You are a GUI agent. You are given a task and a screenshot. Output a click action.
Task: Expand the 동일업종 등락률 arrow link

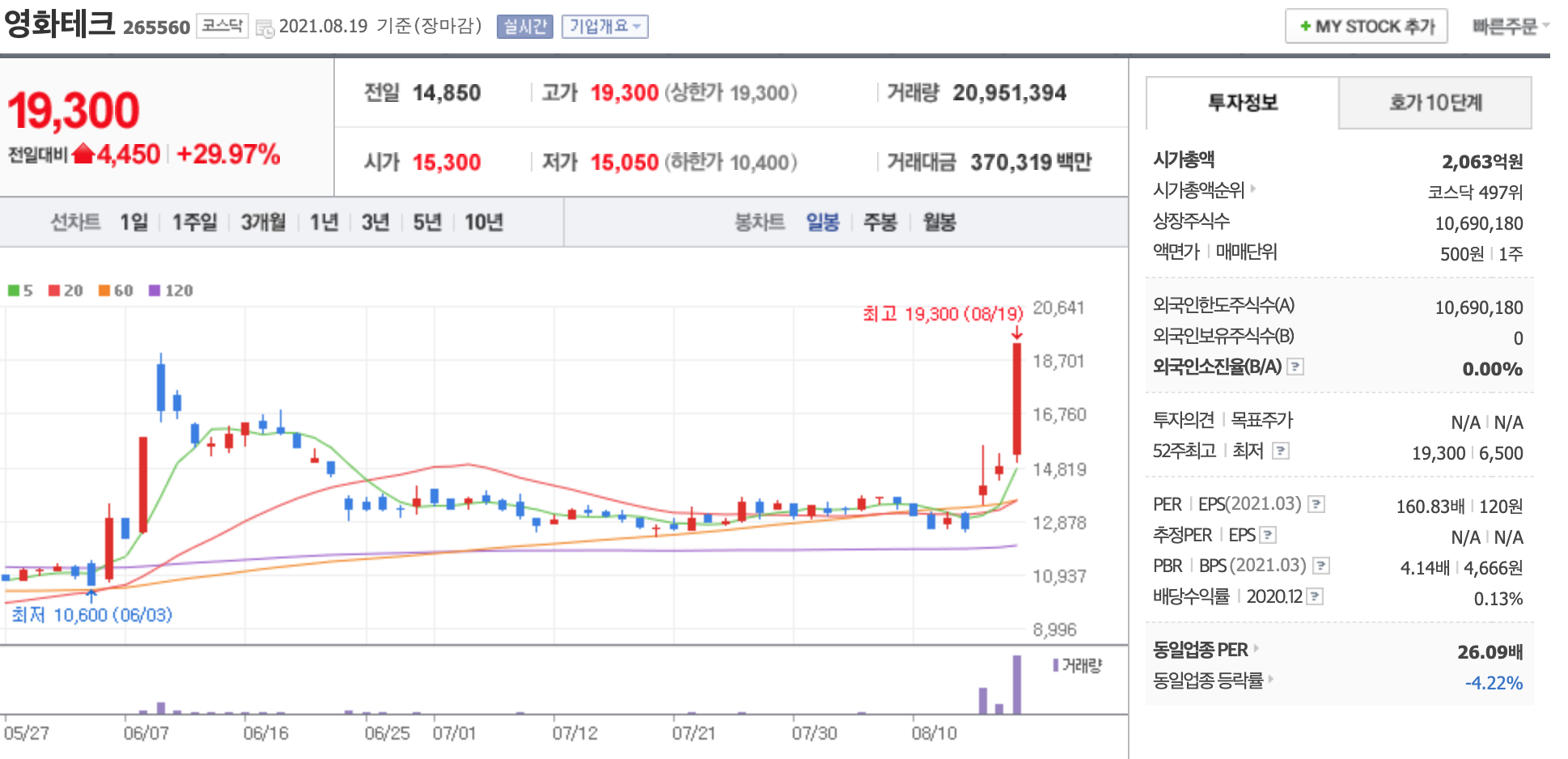[x=1271, y=679]
